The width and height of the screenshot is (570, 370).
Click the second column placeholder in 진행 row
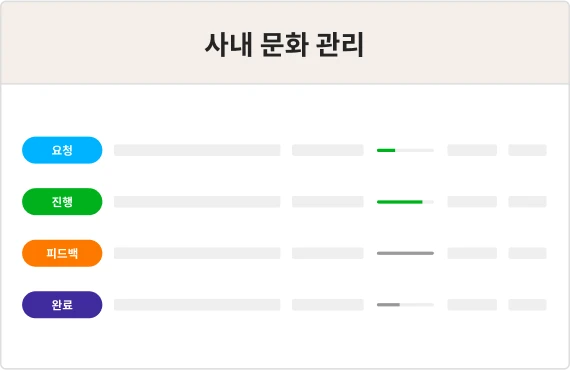[x=328, y=202]
